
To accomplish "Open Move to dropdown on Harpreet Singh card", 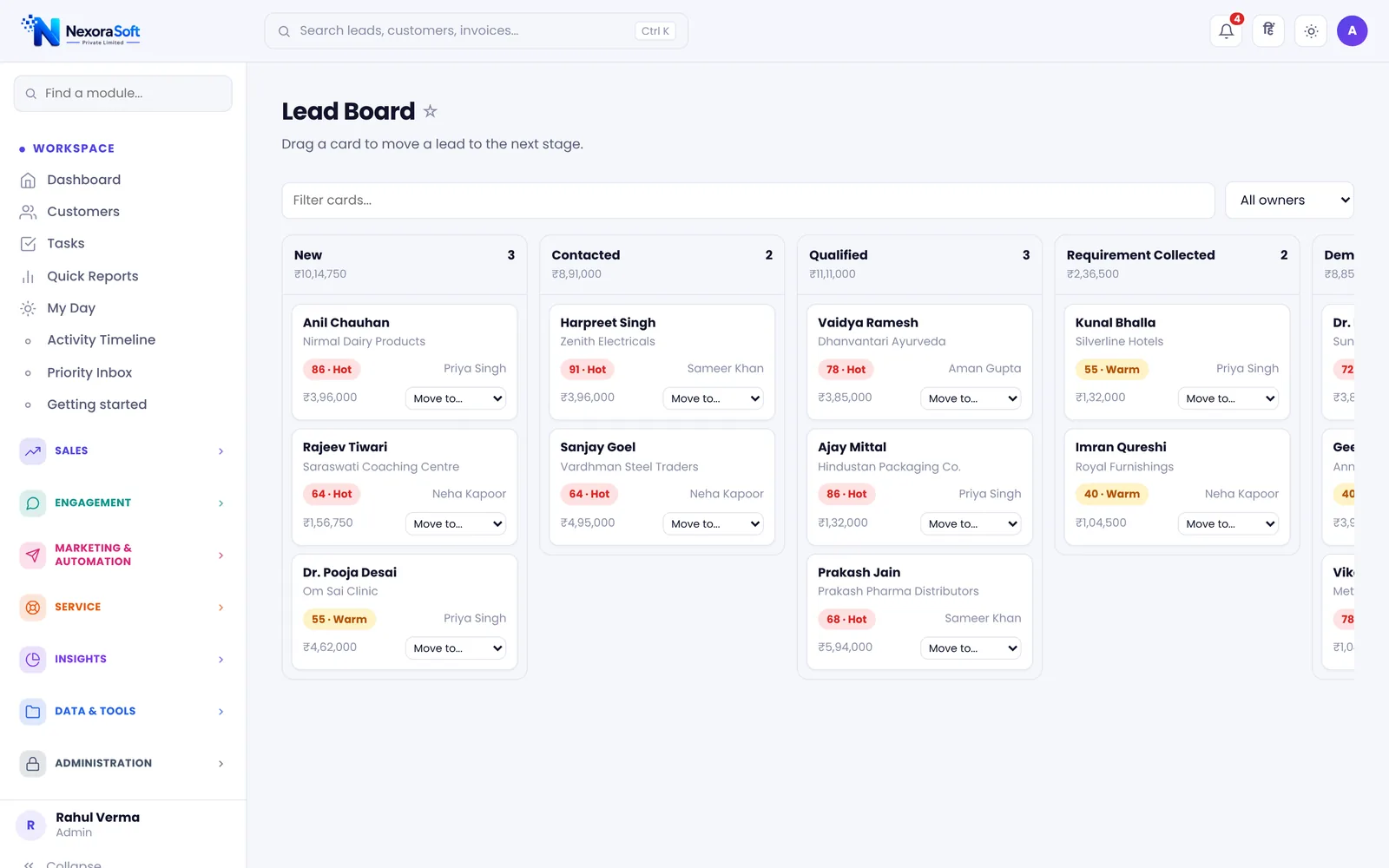I will [714, 398].
